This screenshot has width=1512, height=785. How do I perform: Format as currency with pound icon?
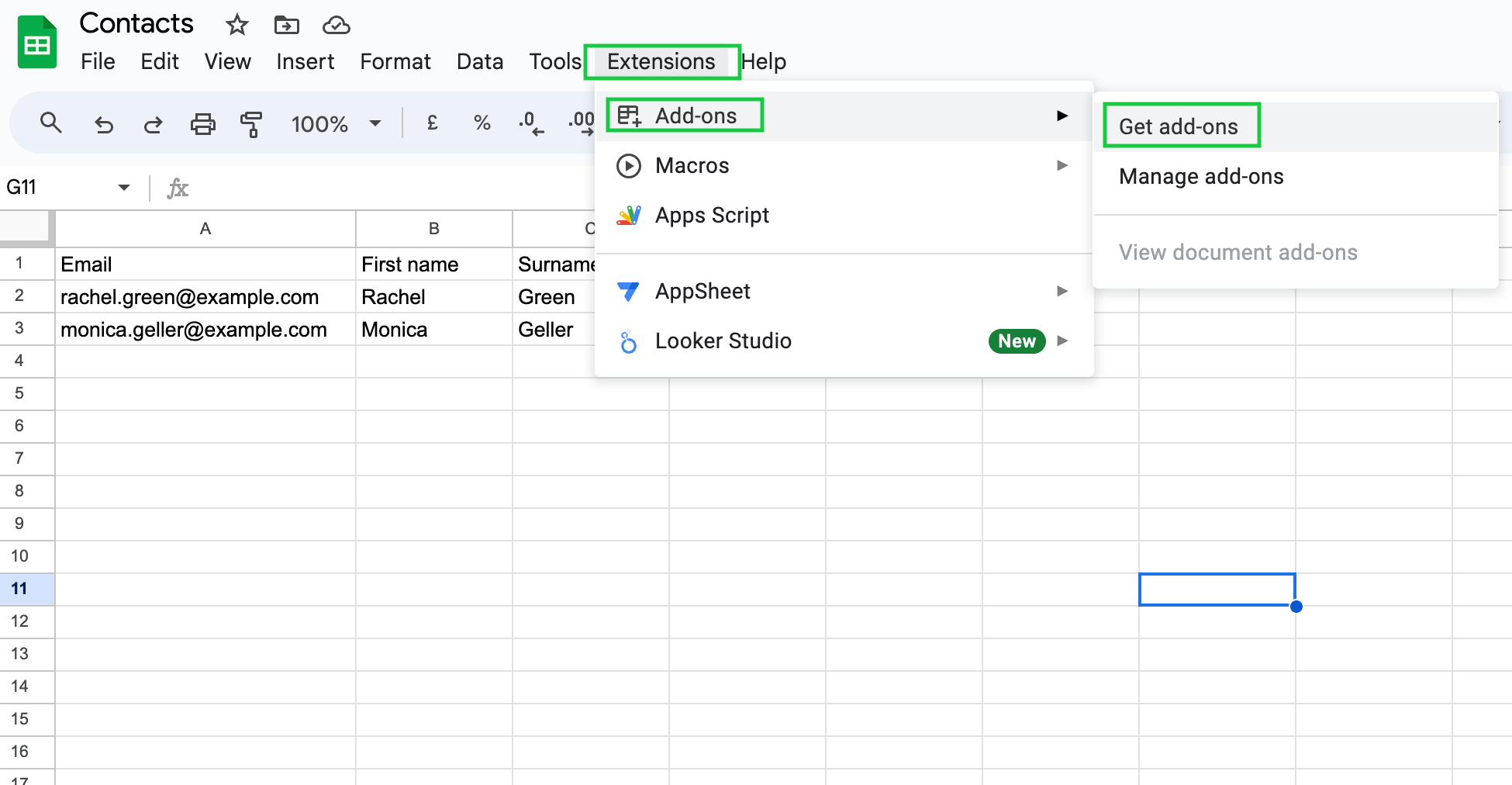[433, 123]
